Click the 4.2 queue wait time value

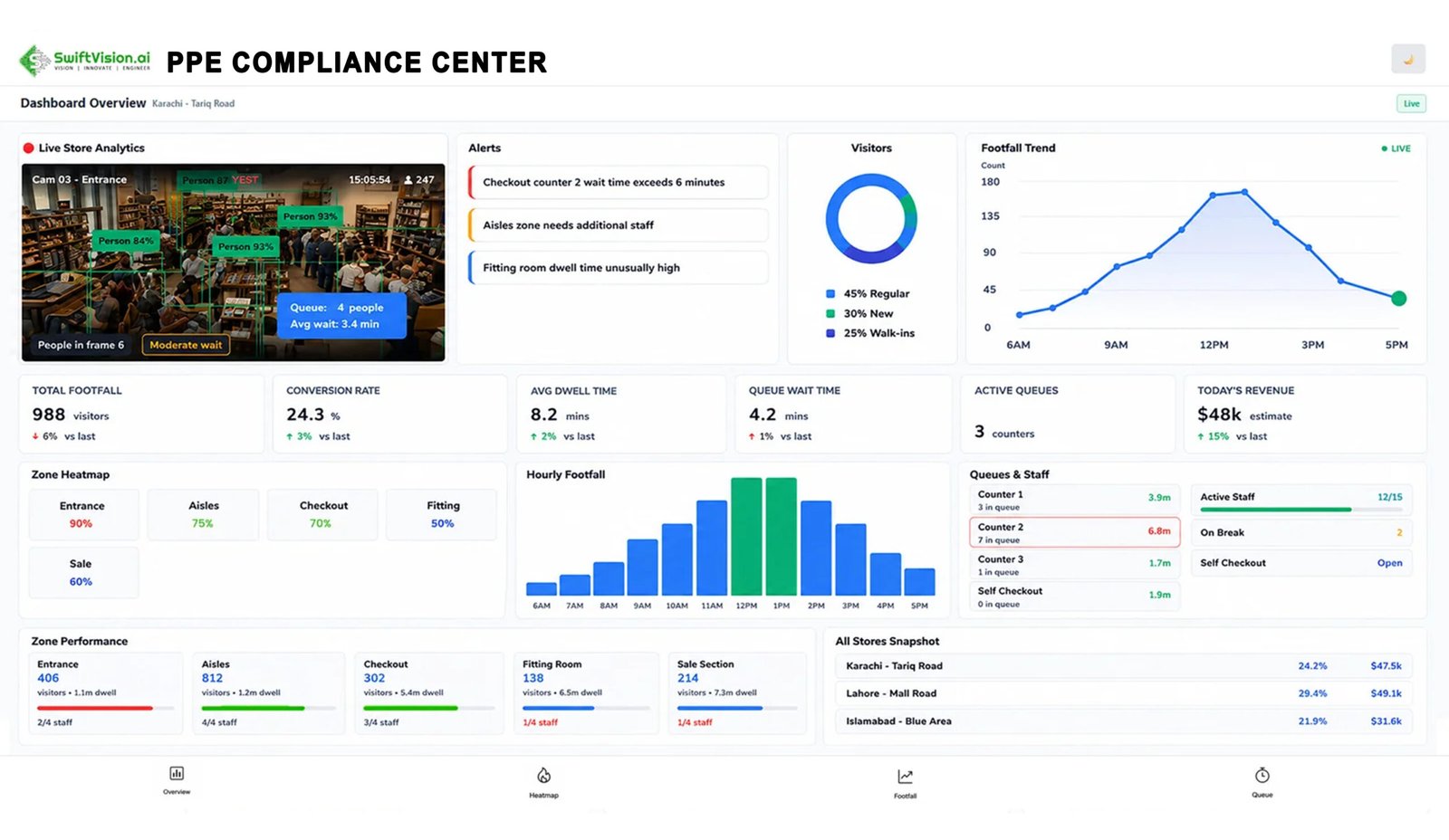763,415
